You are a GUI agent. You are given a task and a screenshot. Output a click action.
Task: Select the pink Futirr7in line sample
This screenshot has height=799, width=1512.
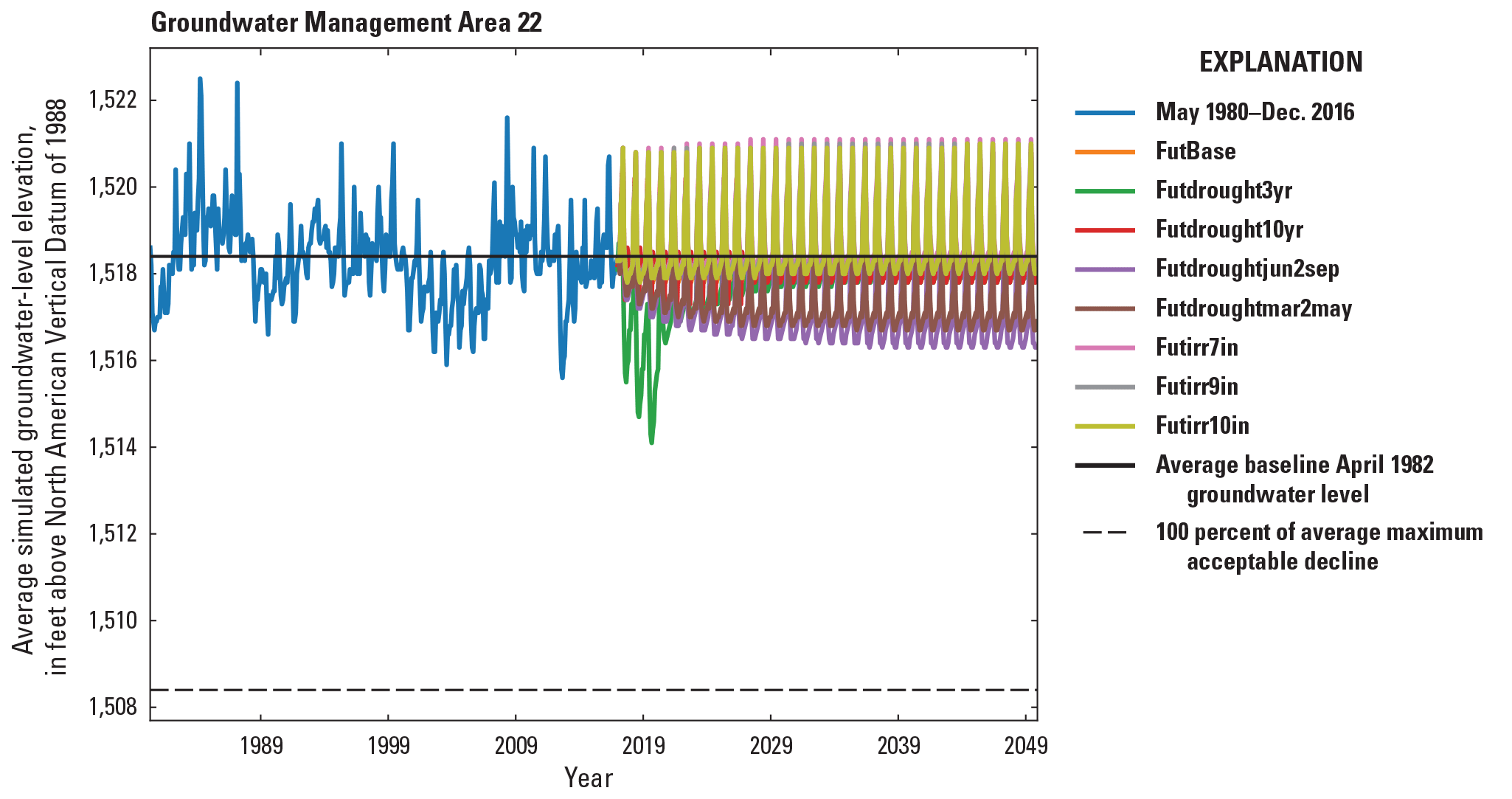[x=1106, y=347]
